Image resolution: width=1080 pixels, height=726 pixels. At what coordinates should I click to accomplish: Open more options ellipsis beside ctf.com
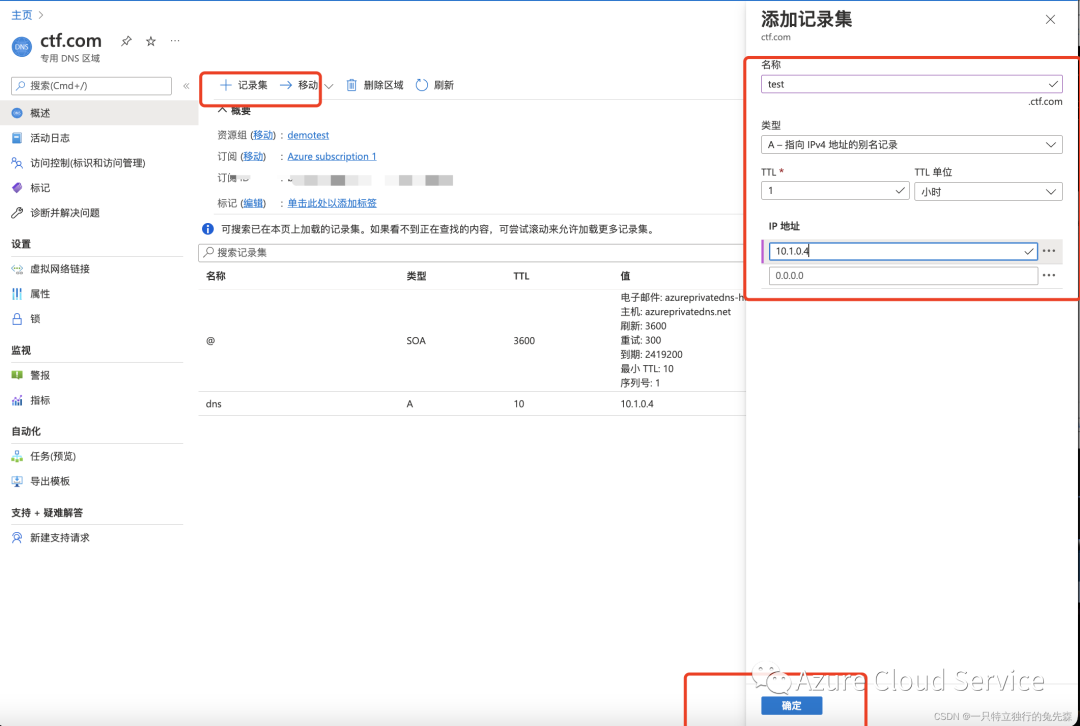click(x=175, y=41)
